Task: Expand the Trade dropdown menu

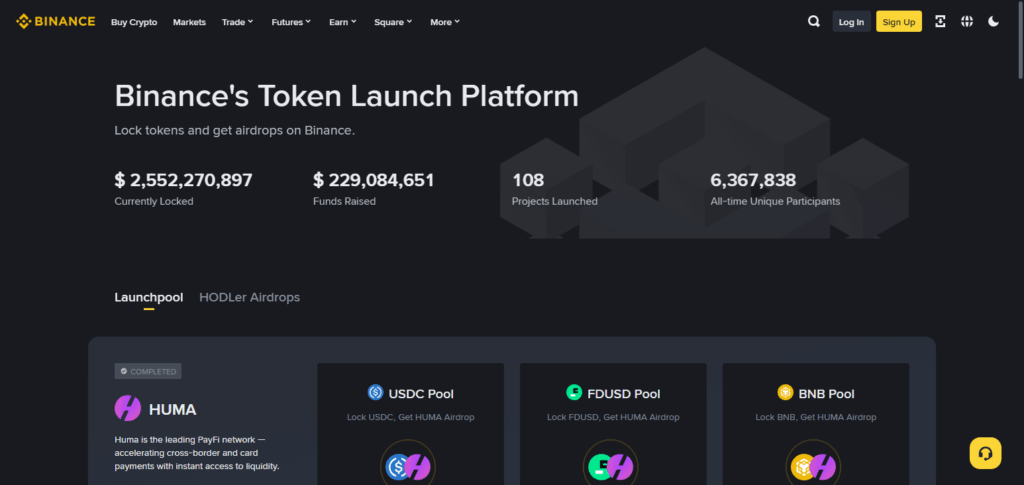Action: [237, 22]
